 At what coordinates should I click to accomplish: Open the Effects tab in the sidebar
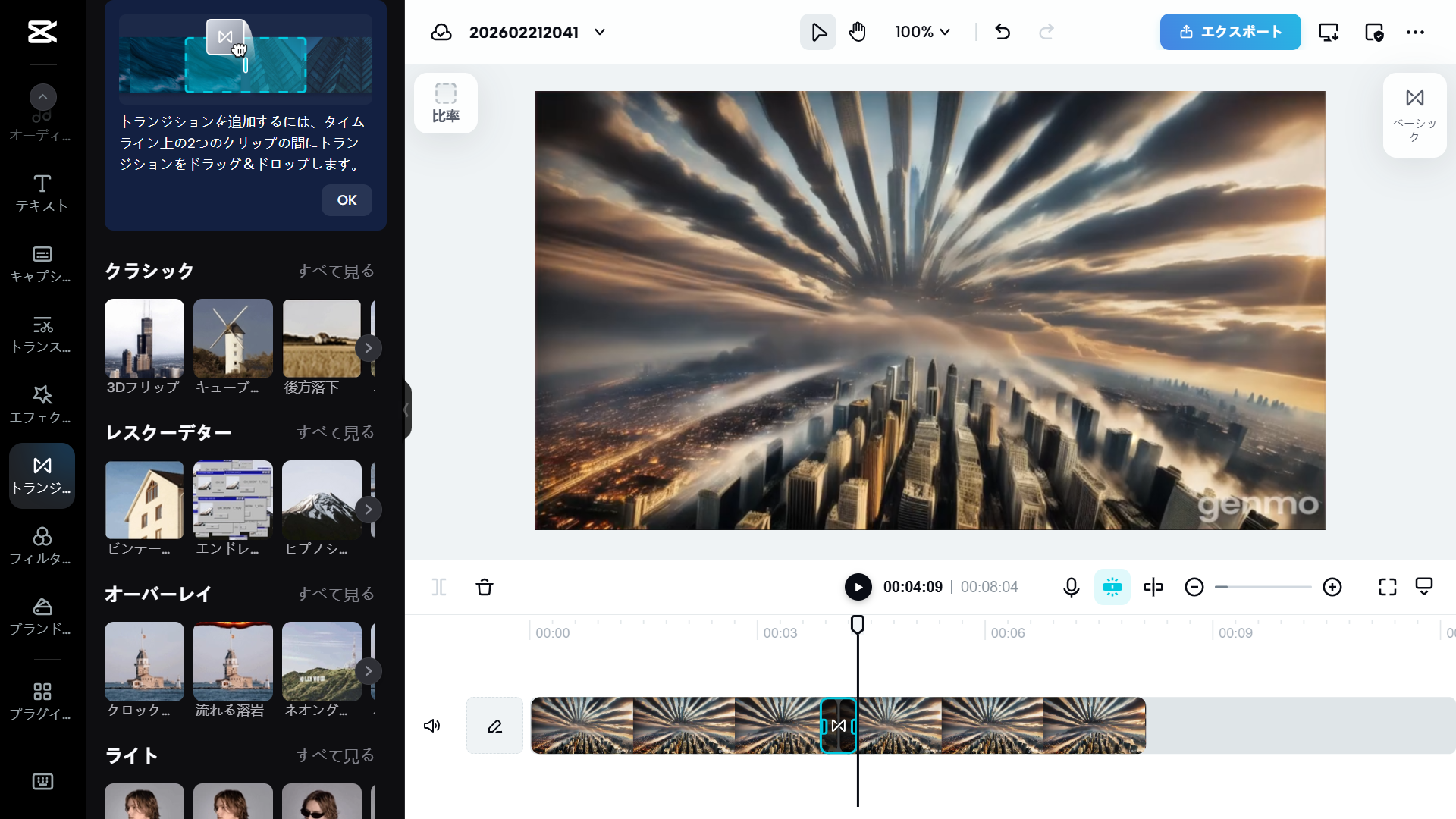pos(42,403)
